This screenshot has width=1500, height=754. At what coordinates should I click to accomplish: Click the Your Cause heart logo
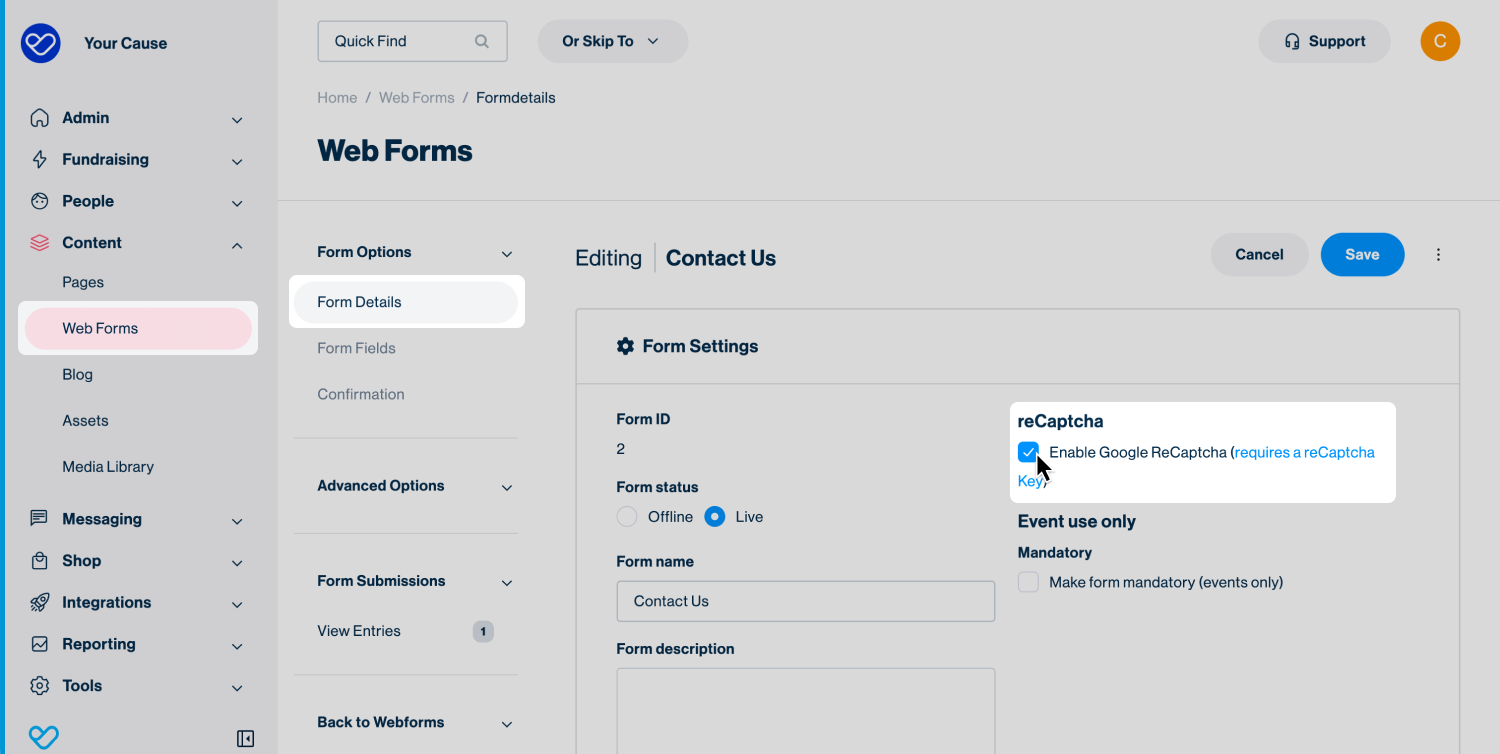[41, 43]
